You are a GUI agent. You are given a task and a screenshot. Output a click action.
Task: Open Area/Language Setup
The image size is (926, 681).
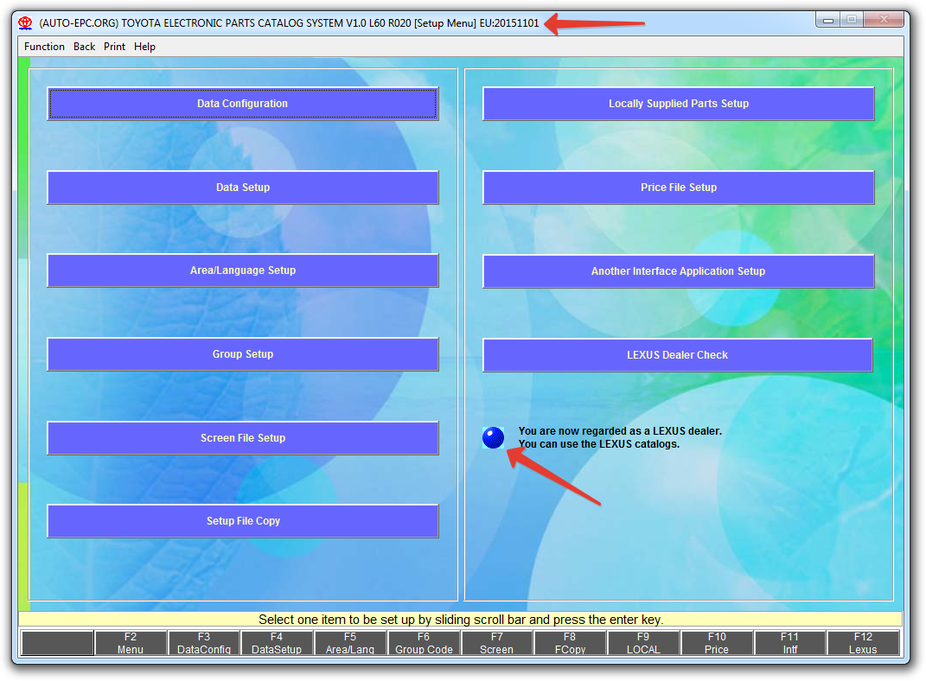click(x=243, y=271)
